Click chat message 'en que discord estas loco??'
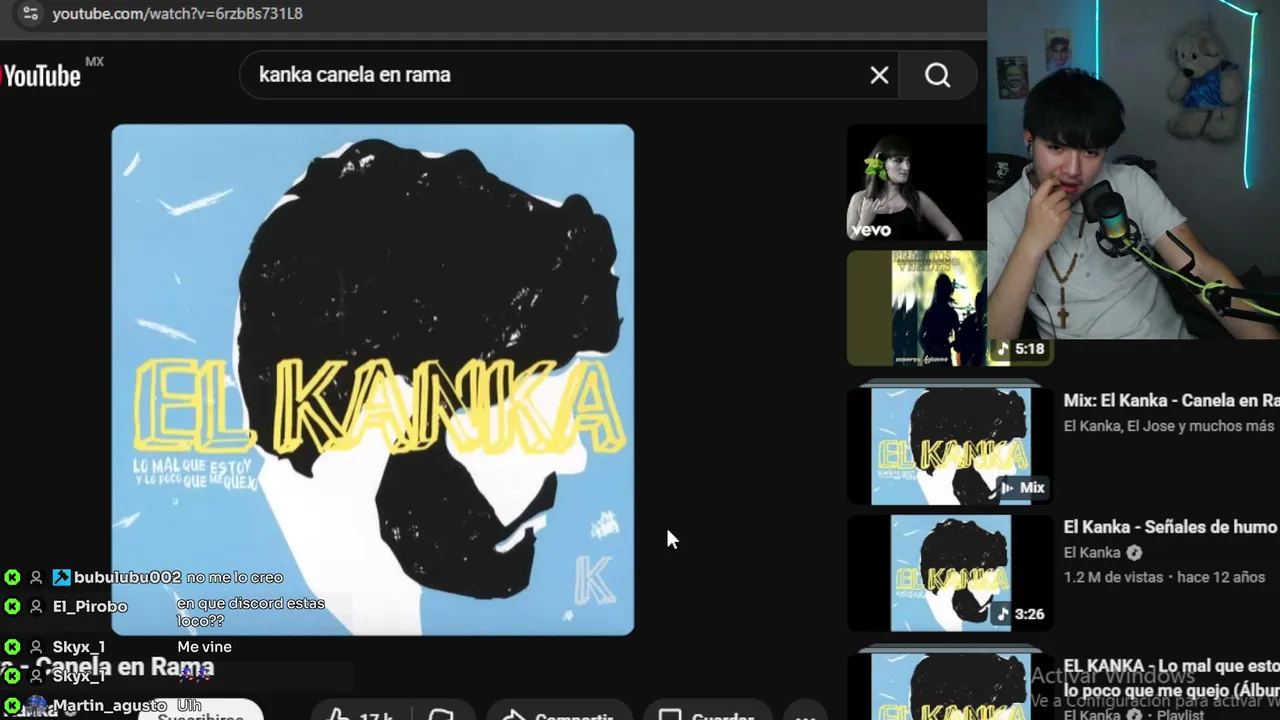This screenshot has width=1280, height=720. (x=251, y=612)
